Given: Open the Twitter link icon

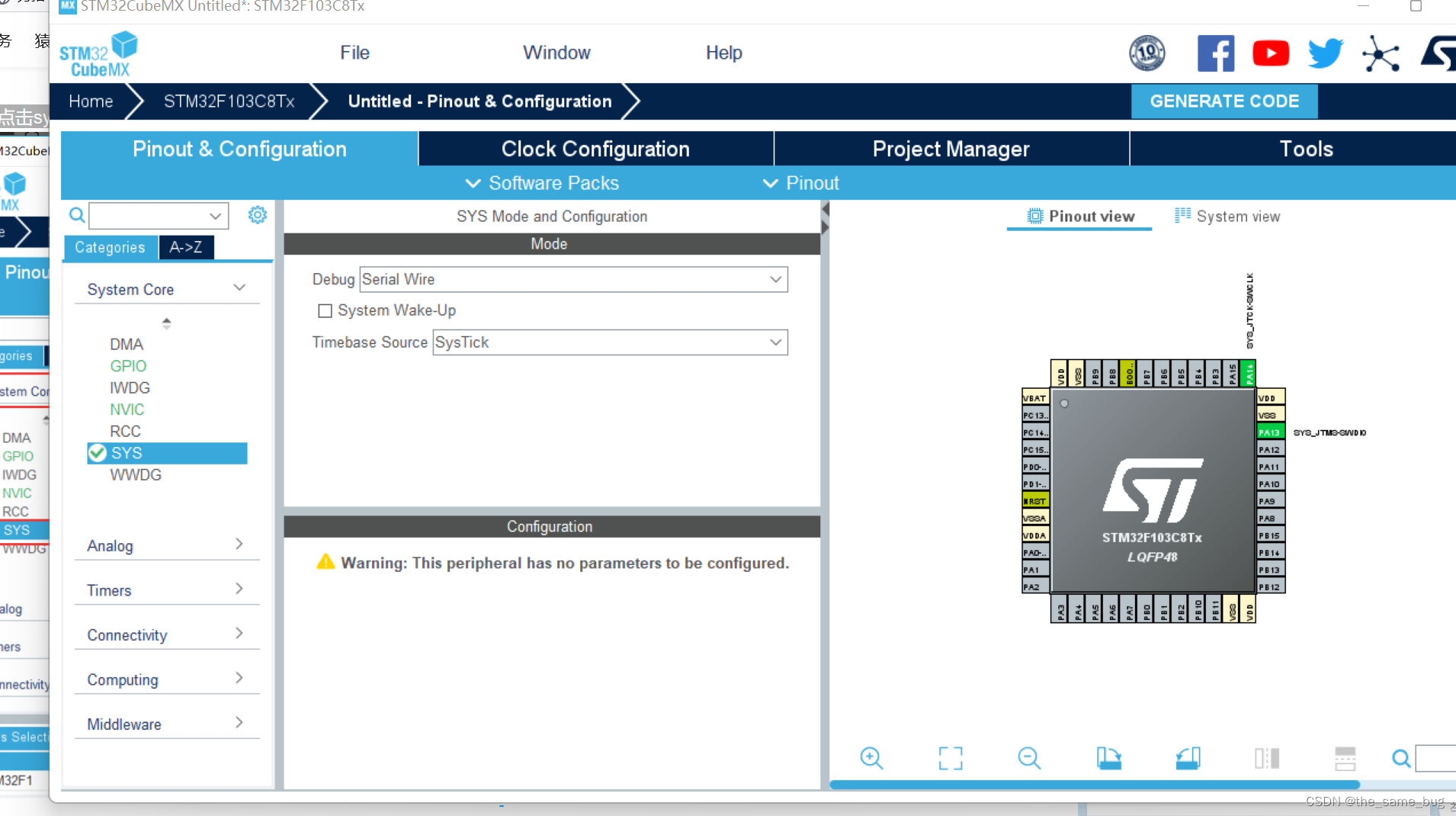Looking at the screenshot, I should (1326, 53).
